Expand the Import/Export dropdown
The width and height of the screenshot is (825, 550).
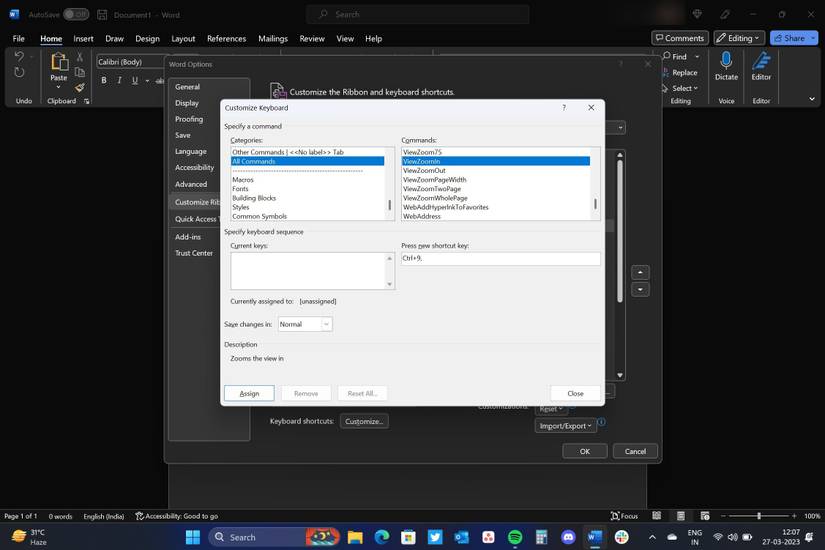click(x=565, y=425)
